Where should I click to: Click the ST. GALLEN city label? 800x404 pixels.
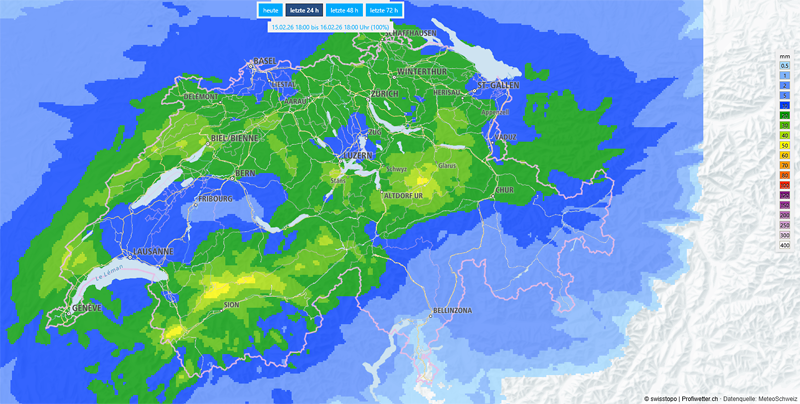pos(498,85)
